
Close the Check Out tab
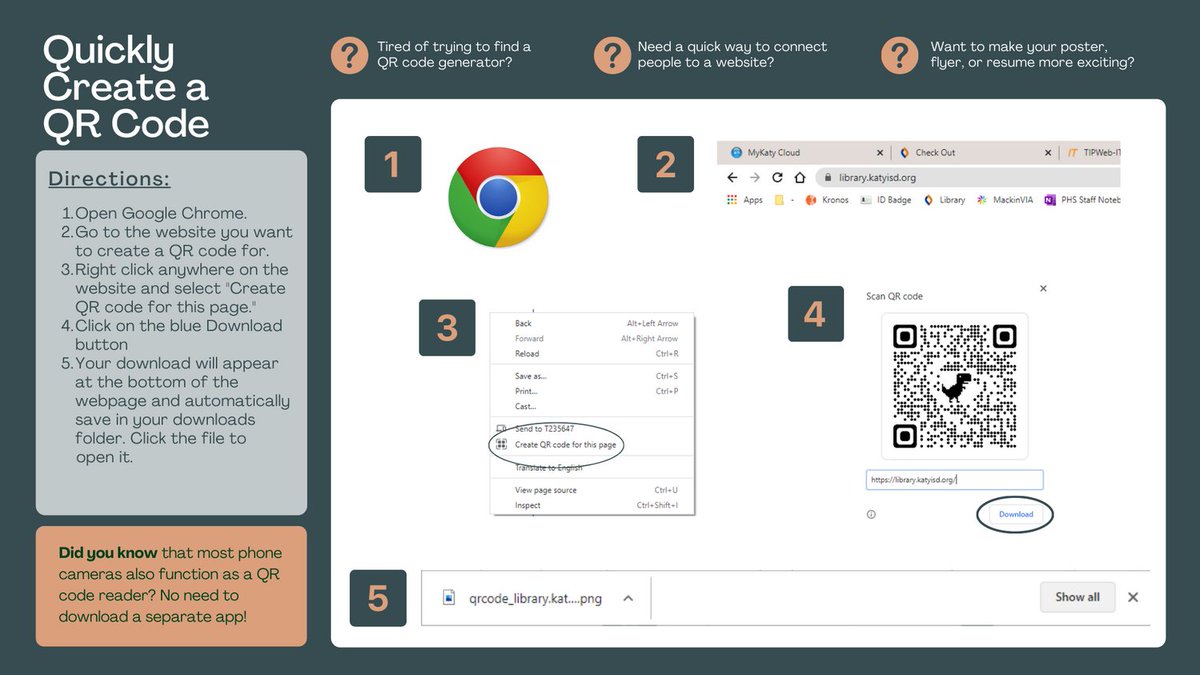point(1049,153)
